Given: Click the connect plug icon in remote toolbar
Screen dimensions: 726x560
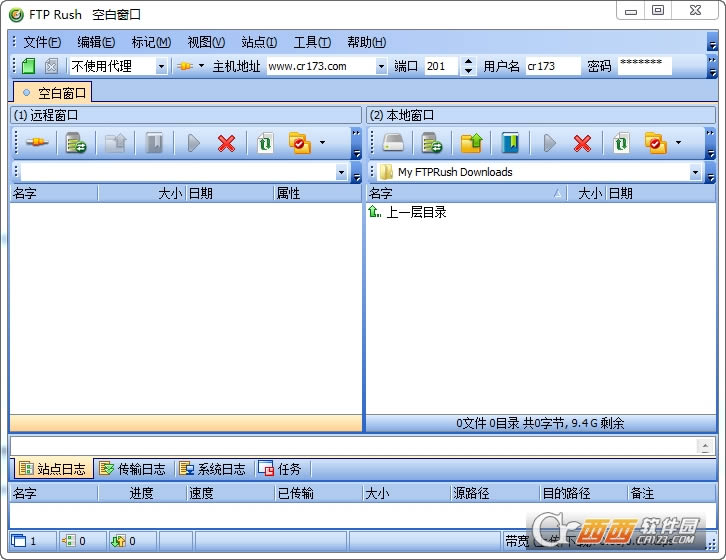Looking at the screenshot, I should (37, 144).
